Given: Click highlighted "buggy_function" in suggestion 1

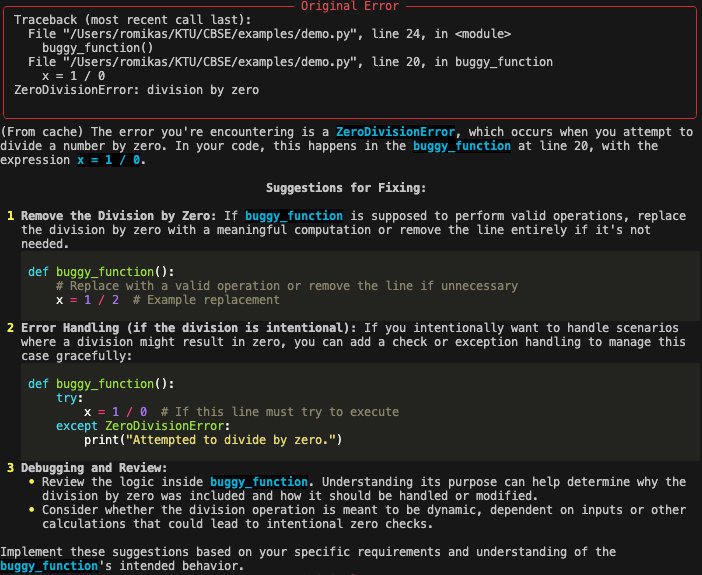Looking at the screenshot, I should [294, 216].
